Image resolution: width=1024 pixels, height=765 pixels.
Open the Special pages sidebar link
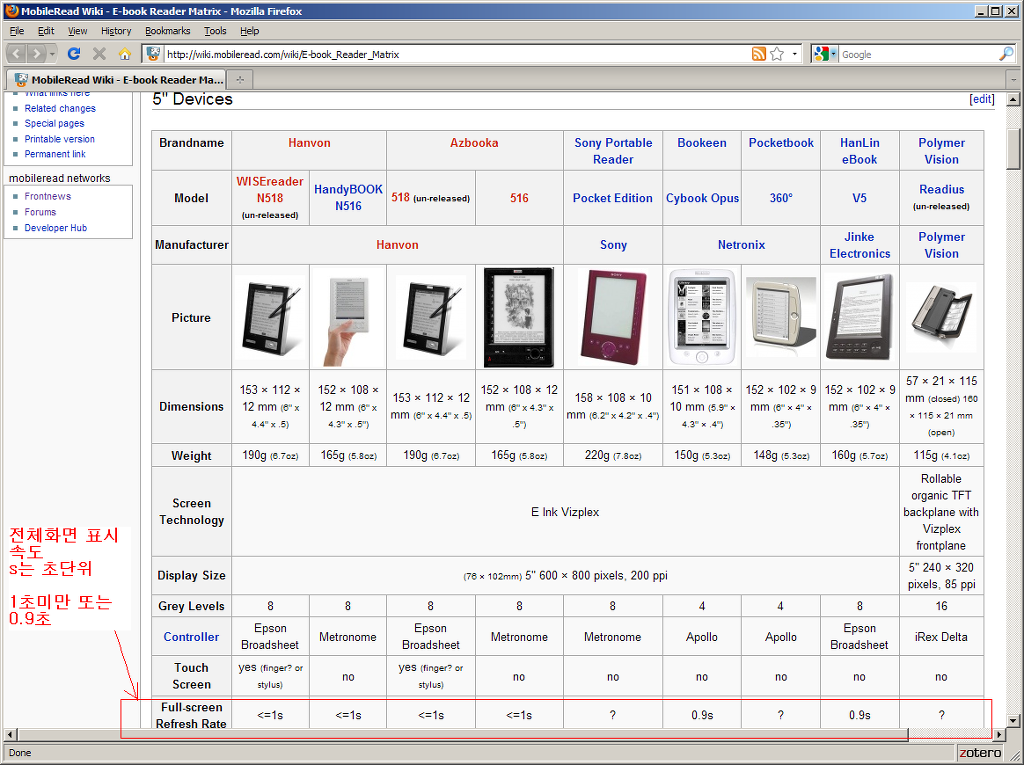[x=54, y=123]
